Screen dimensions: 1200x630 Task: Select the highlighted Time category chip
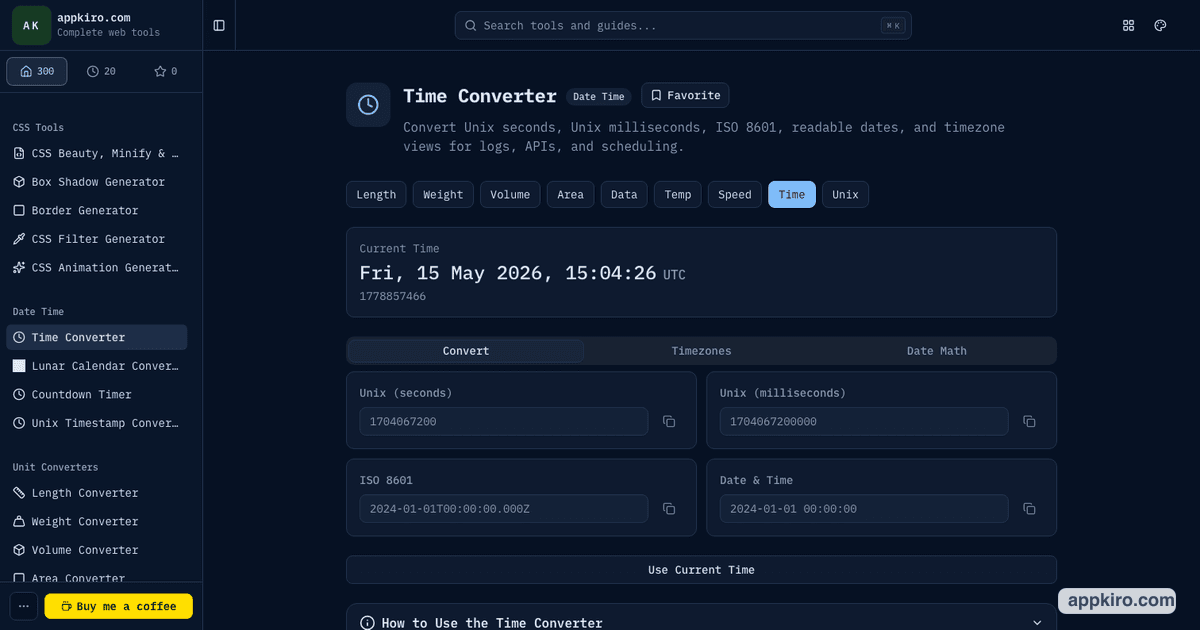point(792,194)
